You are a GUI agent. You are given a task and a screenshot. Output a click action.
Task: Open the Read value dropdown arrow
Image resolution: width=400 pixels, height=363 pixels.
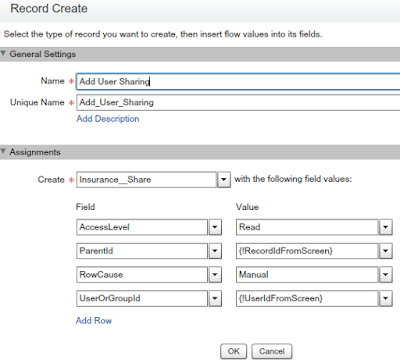[x=386, y=227]
